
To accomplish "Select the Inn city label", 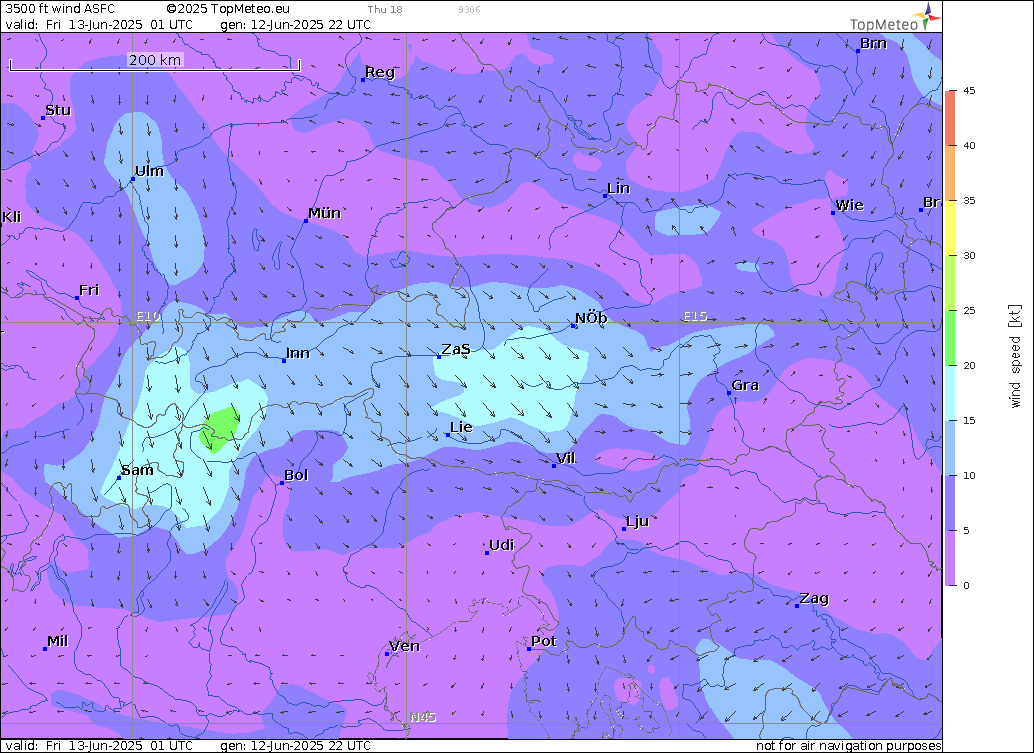I will click(x=297, y=353).
